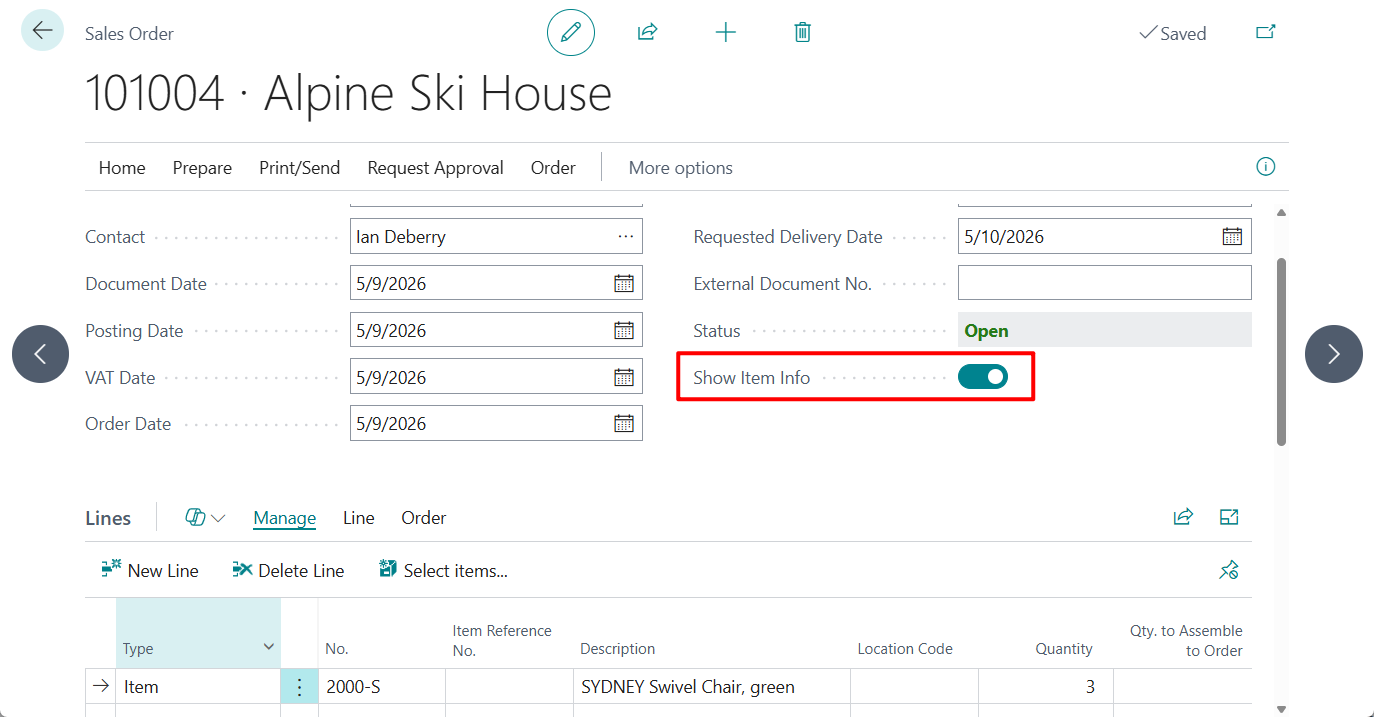Disable the Show Item Info toggle
The image size is (1374, 717).
pyautogui.click(x=983, y=376)
